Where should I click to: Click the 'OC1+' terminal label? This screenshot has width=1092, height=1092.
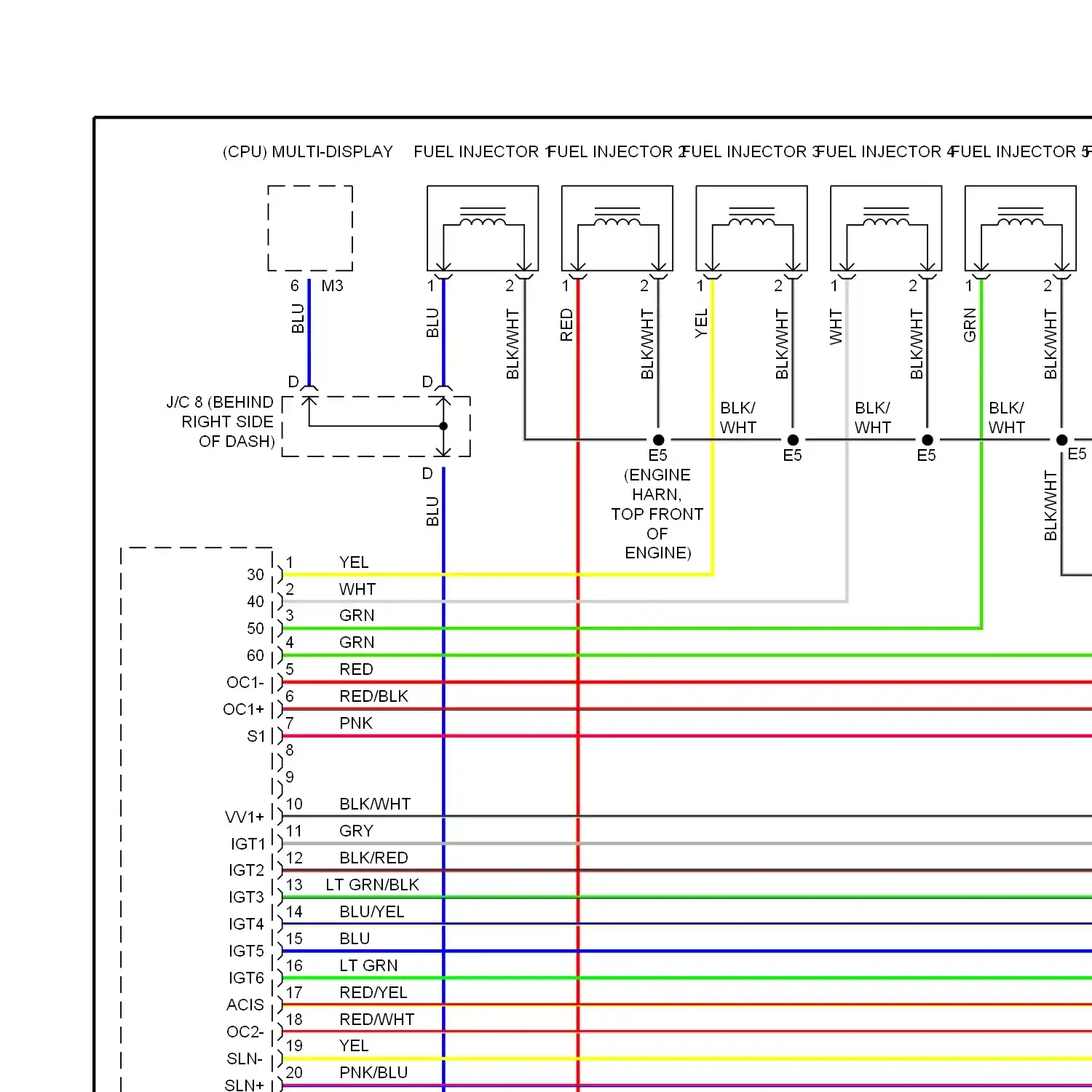pyautogui.click(x=244, y=709)
